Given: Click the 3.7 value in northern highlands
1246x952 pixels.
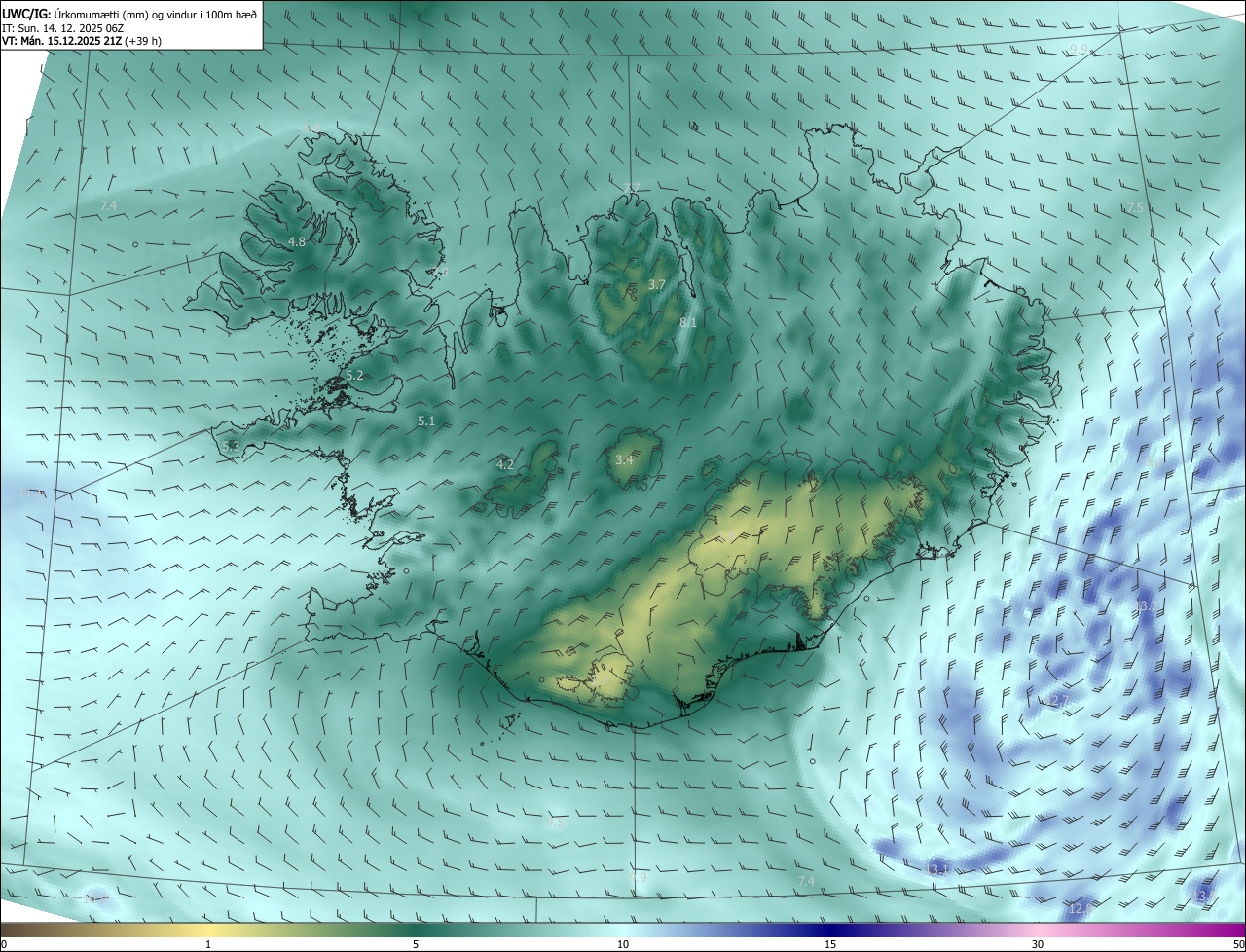Looking at the screenshot, I should click(x=657, y=284).
